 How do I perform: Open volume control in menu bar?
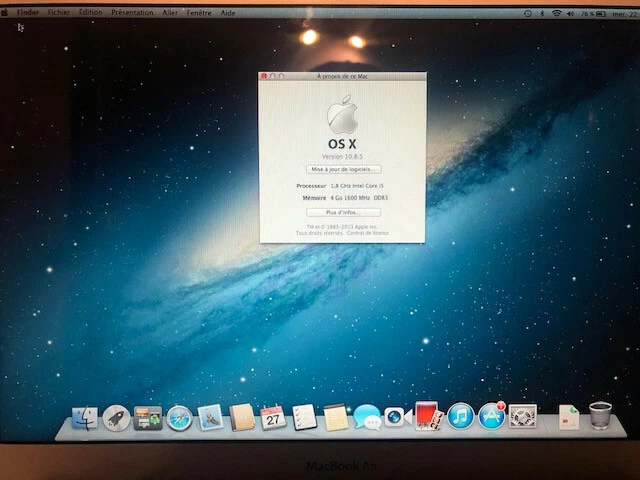(x=571, y=13)
